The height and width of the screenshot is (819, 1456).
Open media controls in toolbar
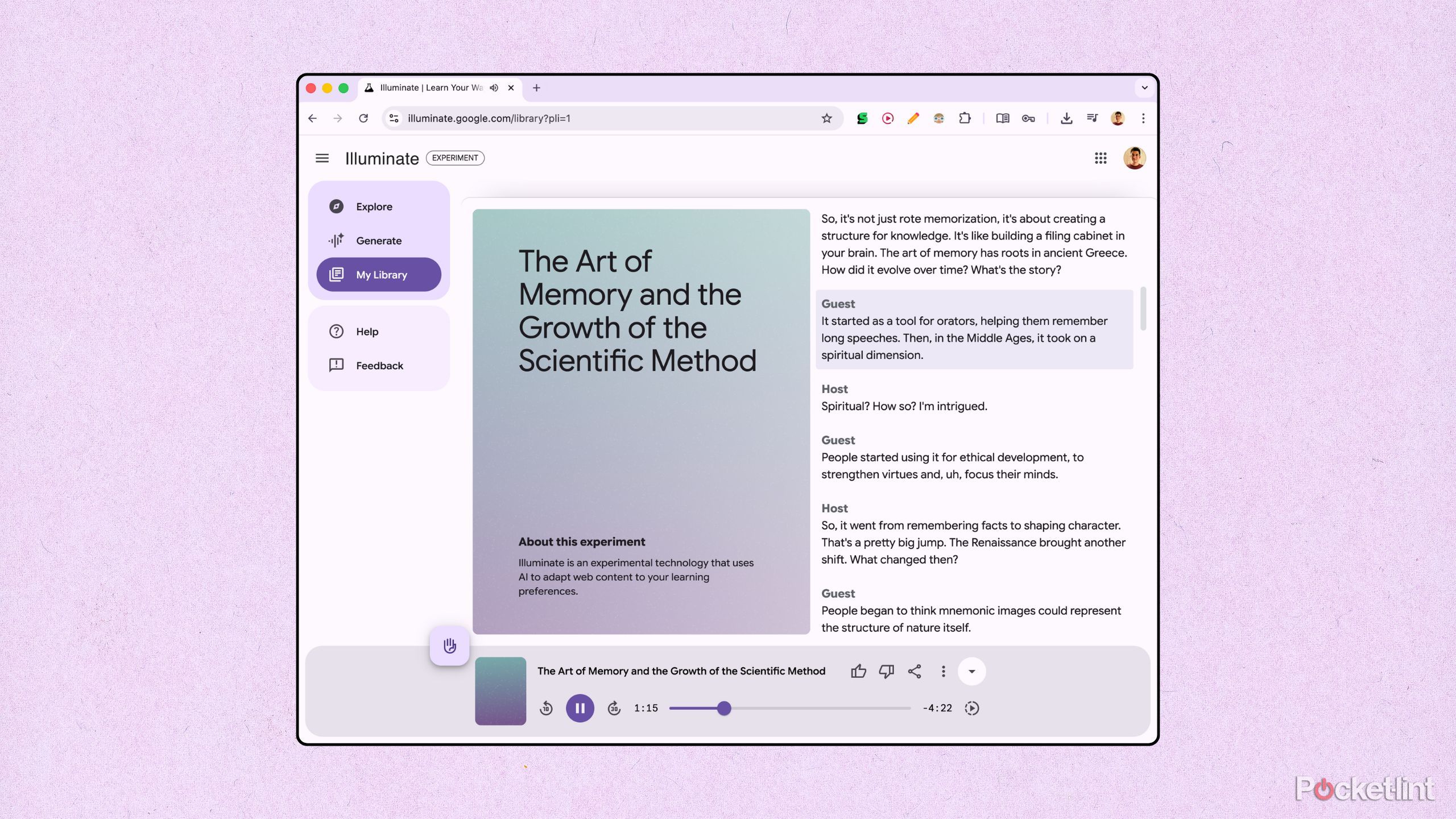(1092, 118)
